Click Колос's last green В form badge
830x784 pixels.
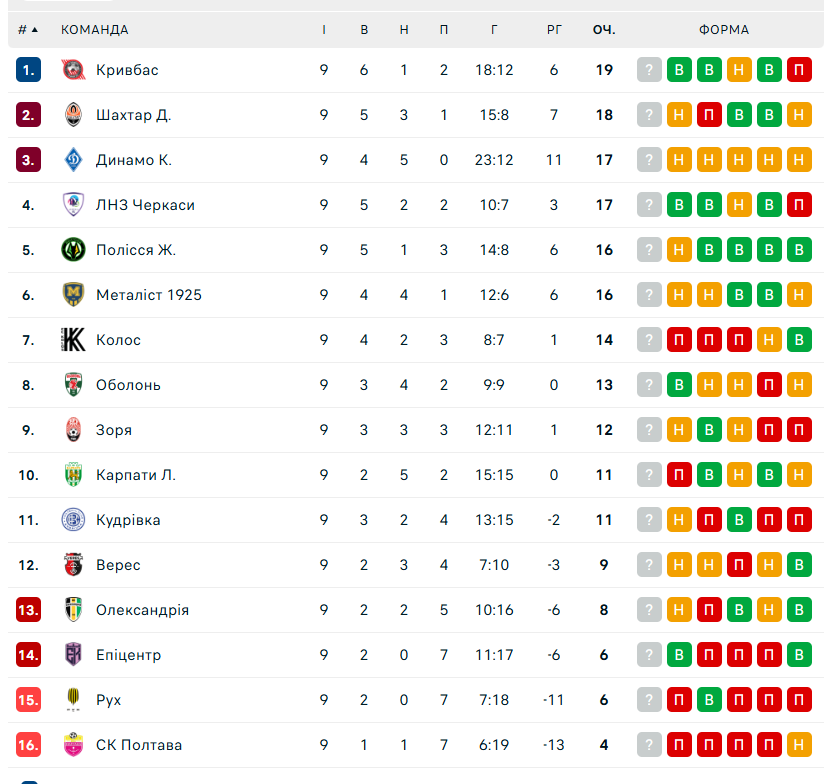[799, 340]
